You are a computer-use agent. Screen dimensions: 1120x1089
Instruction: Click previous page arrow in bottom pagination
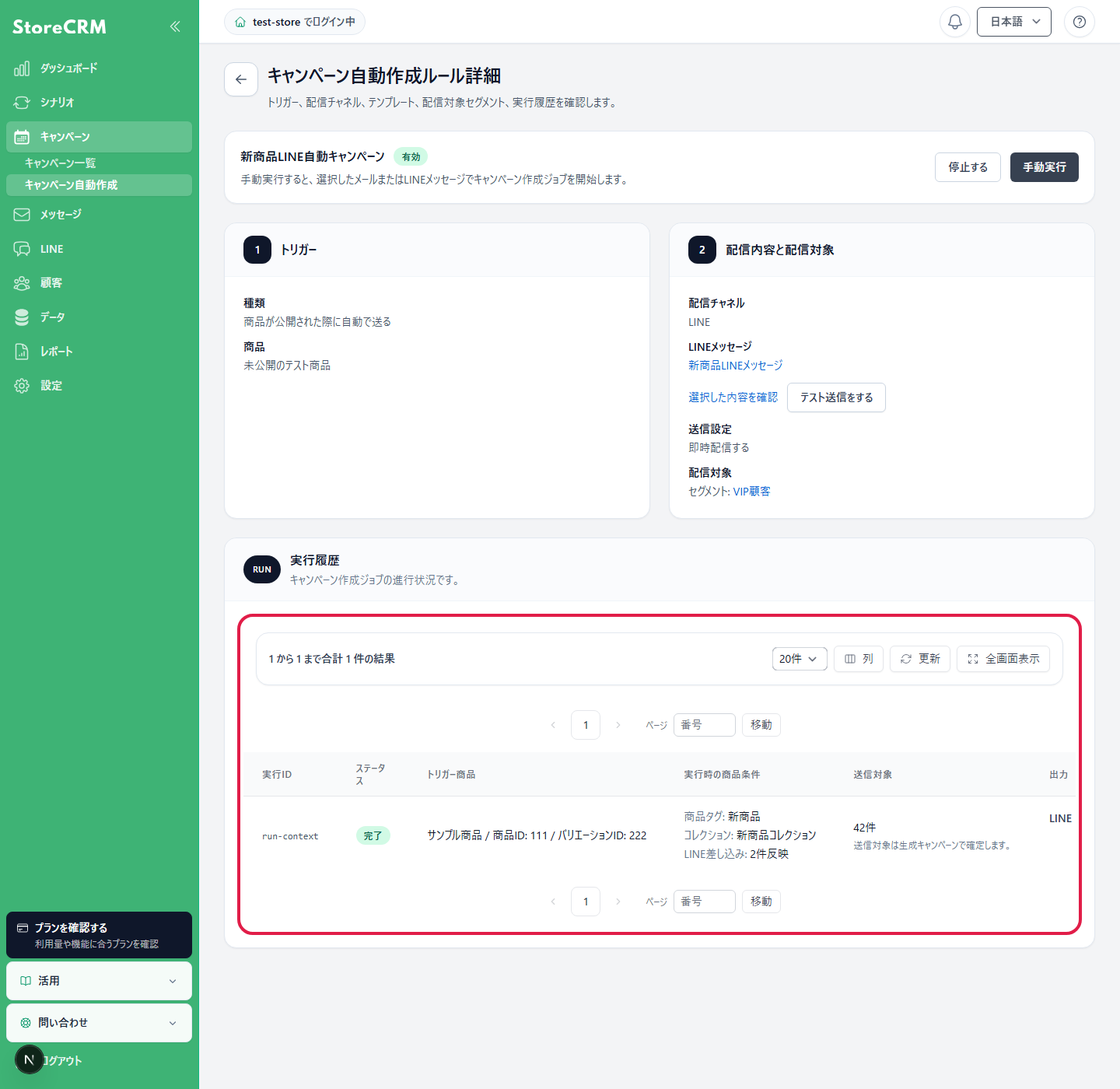553,902
